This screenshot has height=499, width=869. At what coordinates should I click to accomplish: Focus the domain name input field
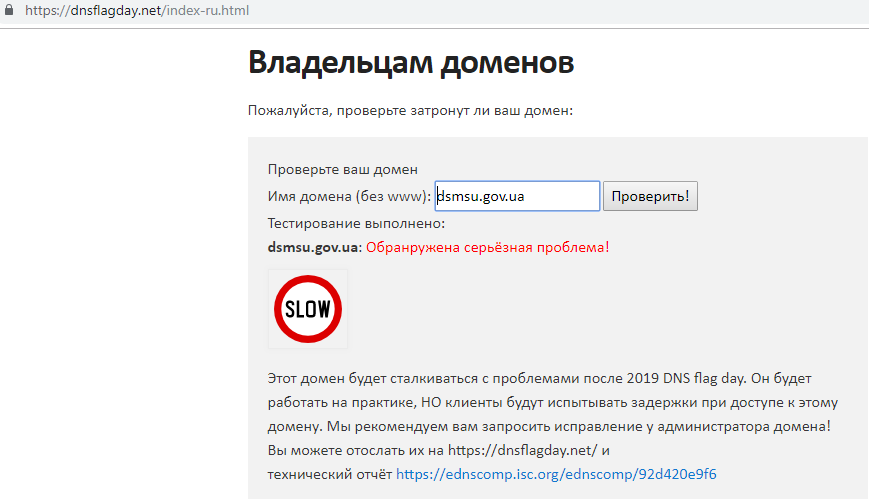[517, 196]
